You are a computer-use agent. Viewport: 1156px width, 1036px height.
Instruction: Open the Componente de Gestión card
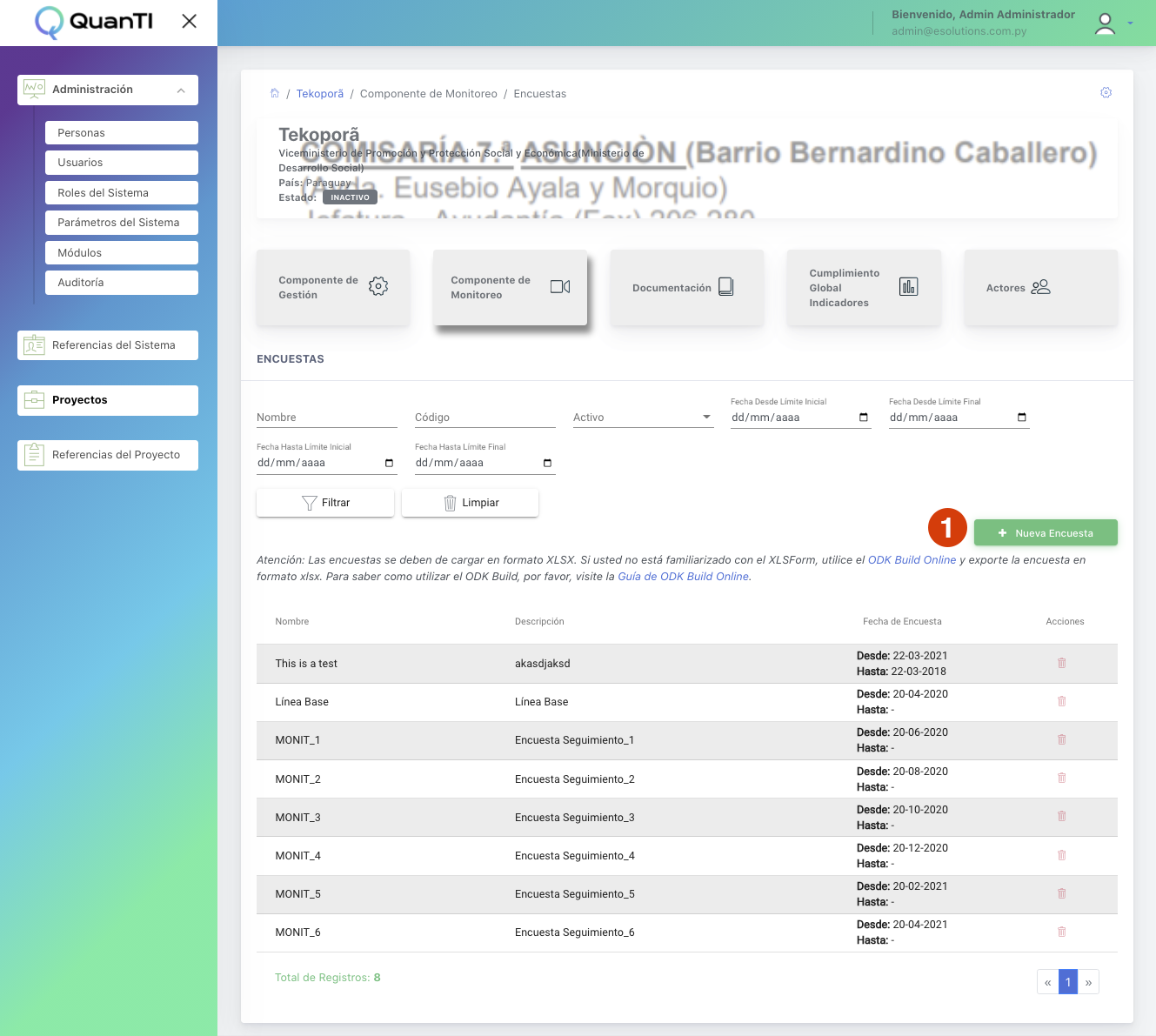coord(333,288)
